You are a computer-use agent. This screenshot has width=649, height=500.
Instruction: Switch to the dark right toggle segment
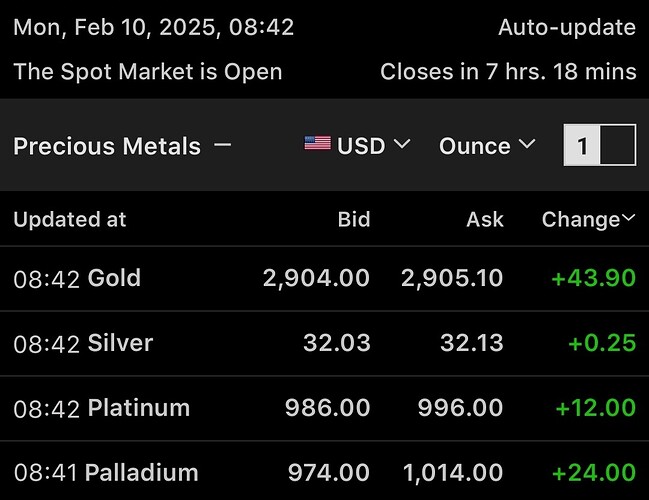coord(618,145)
